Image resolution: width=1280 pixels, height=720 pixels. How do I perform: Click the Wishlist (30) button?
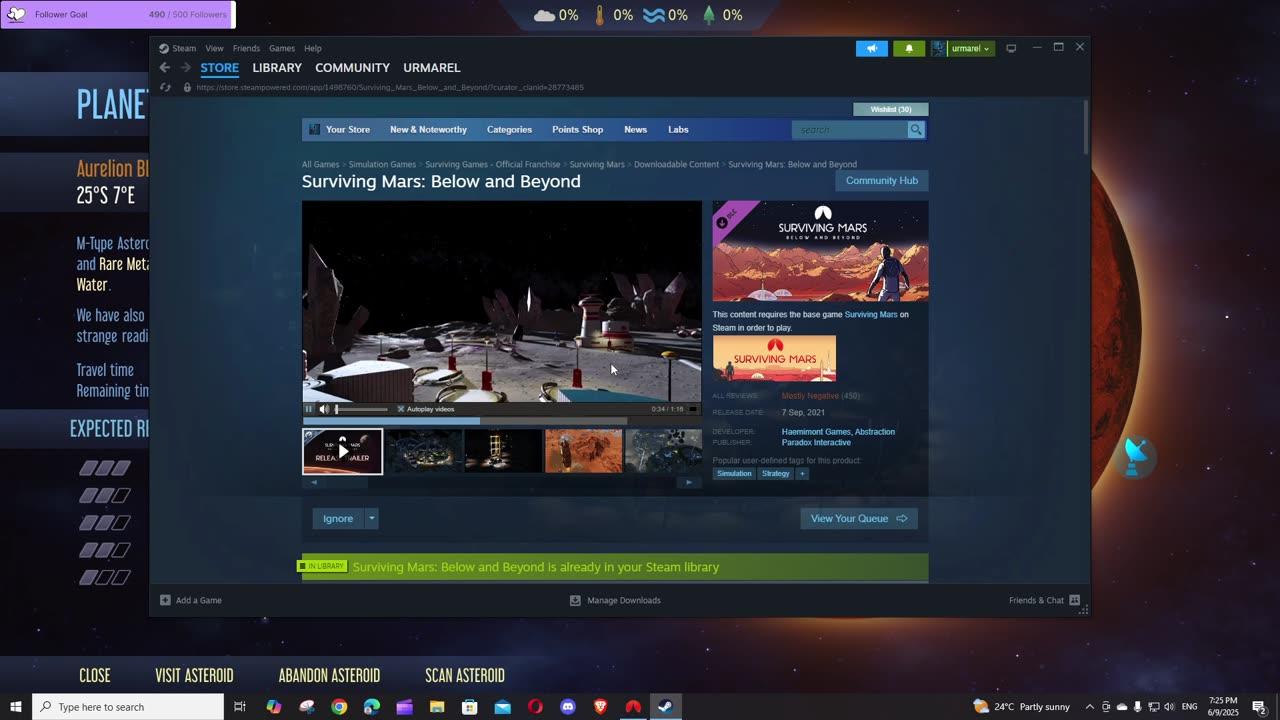tap(890, 109)
